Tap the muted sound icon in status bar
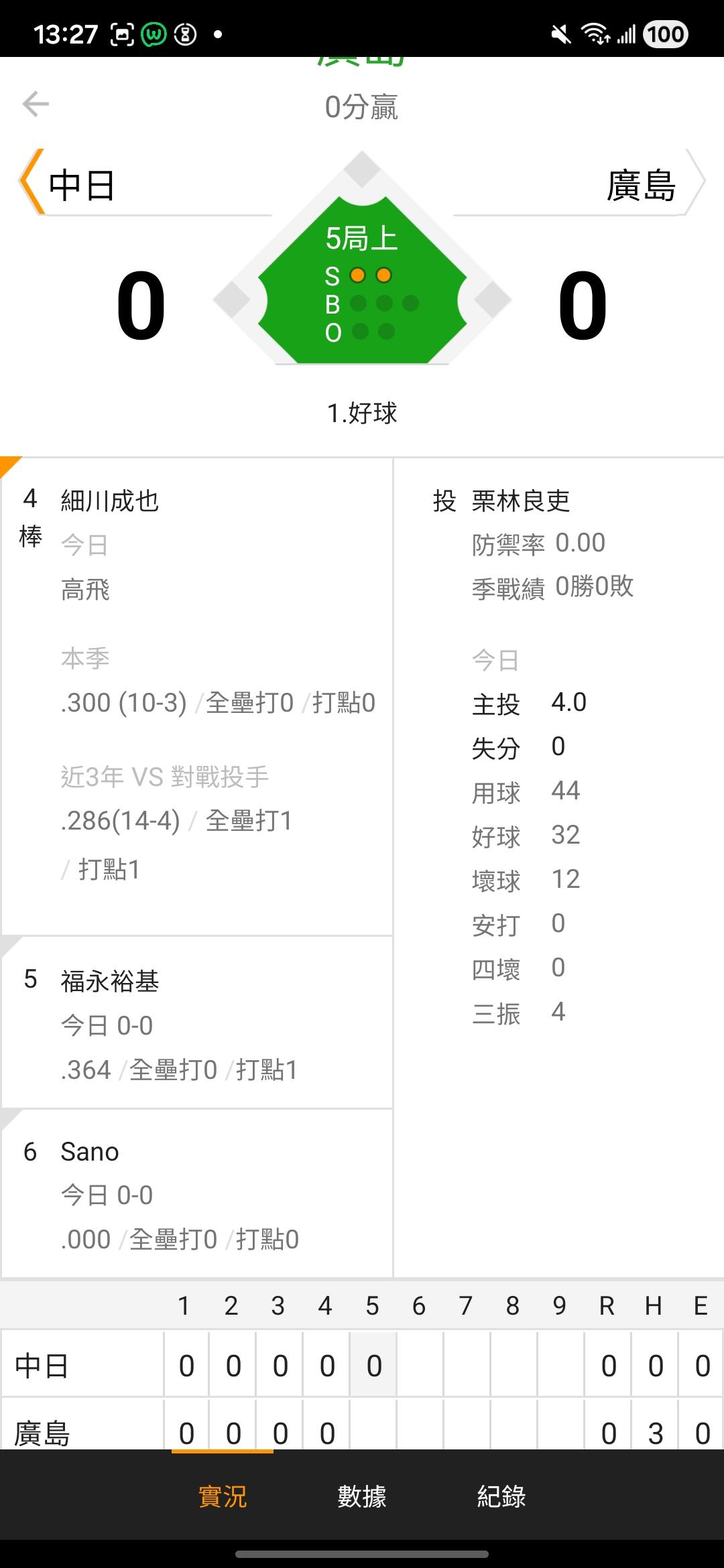The height and width of the screenshot is (1568, 724). (x=560, y=34)
